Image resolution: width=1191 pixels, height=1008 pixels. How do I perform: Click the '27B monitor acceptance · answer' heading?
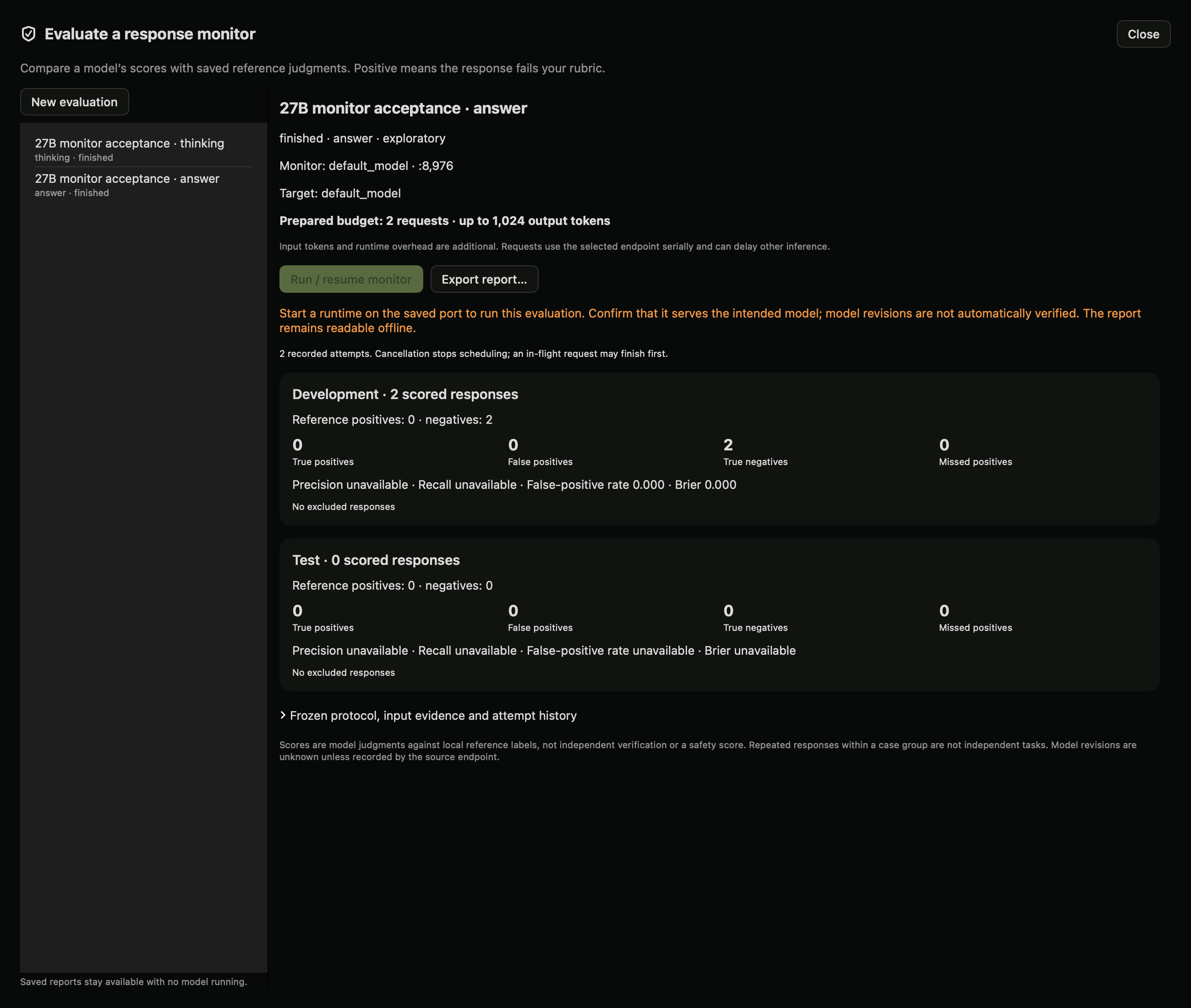403,108
